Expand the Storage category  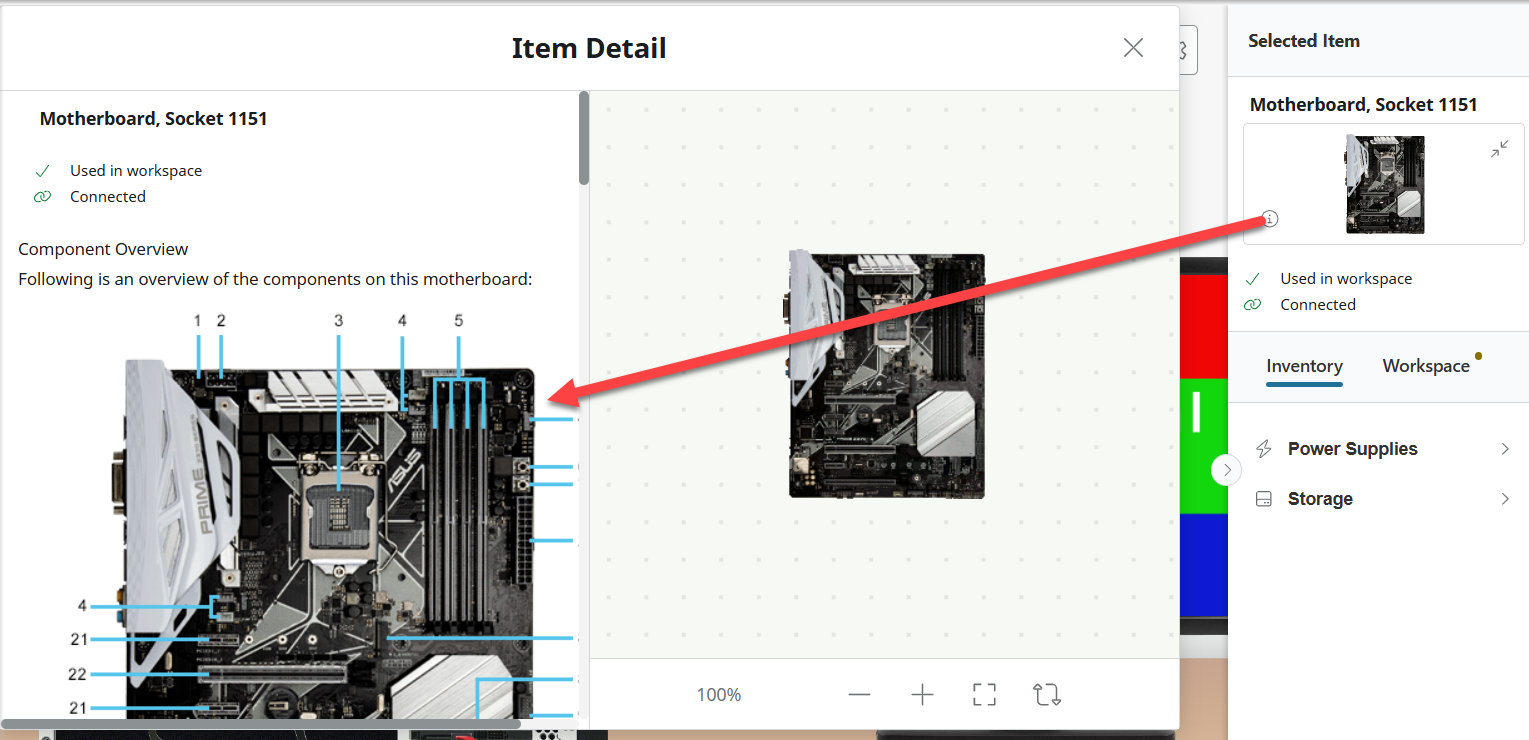pyautogui.click(x=1385, y=499)
